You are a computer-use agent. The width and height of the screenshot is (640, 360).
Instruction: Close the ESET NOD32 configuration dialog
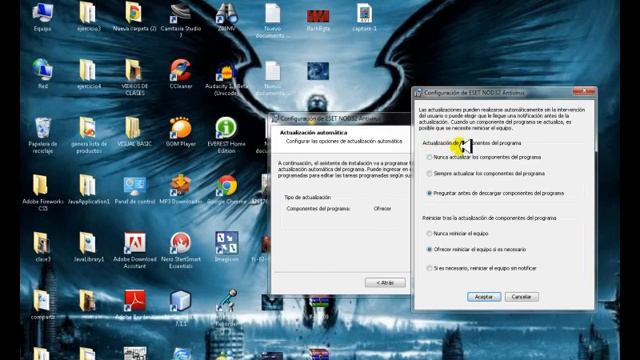coord(584,91)
